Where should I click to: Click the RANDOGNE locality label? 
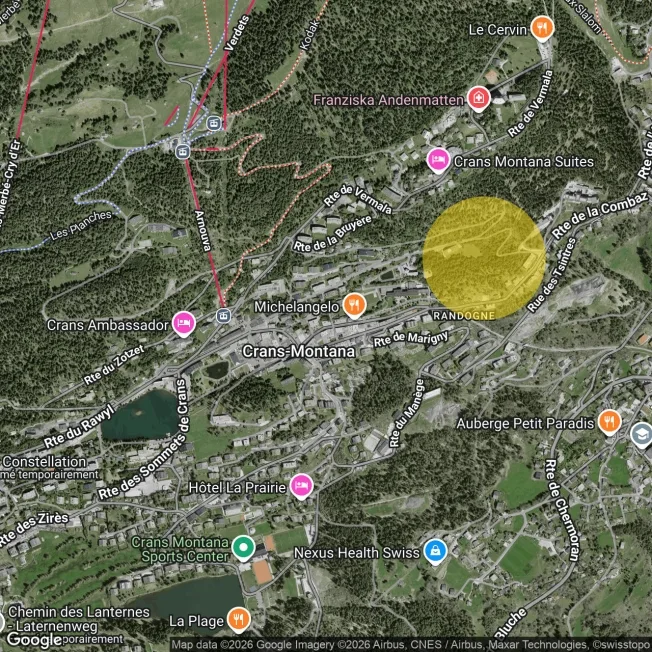pos(464,316)
